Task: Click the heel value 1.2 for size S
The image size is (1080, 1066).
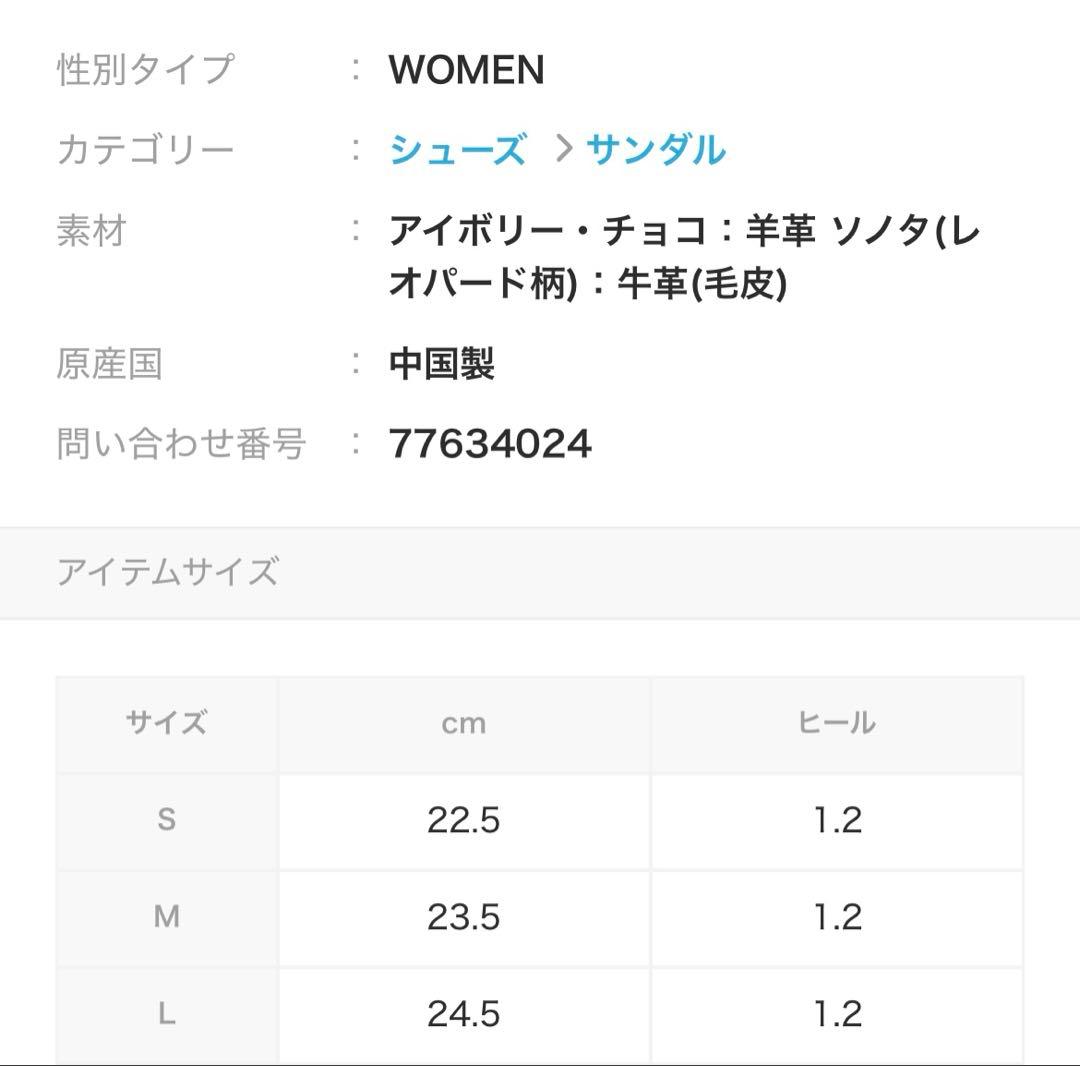Action: [x=837, y=820]
